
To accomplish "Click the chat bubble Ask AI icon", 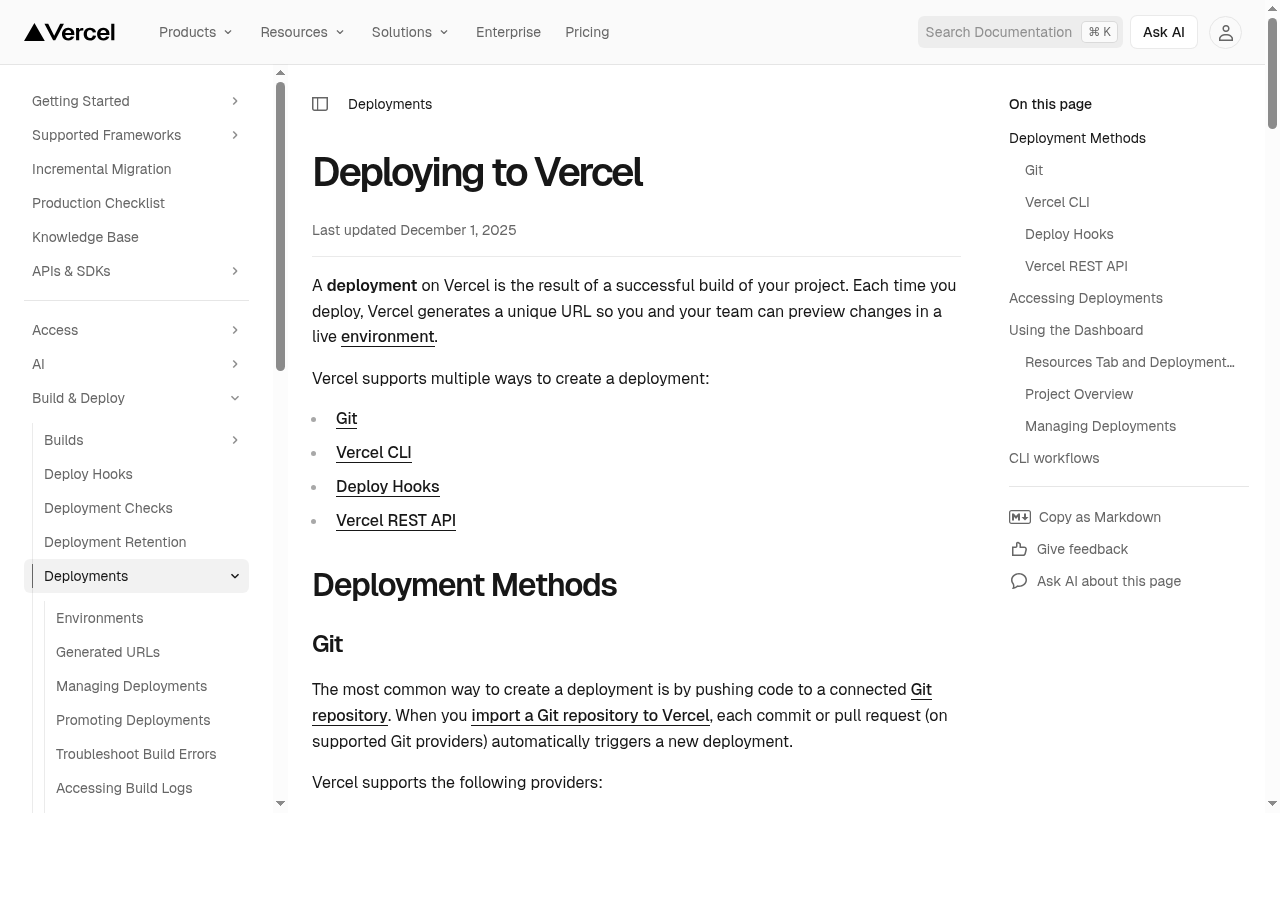I will pos(1019,581).
